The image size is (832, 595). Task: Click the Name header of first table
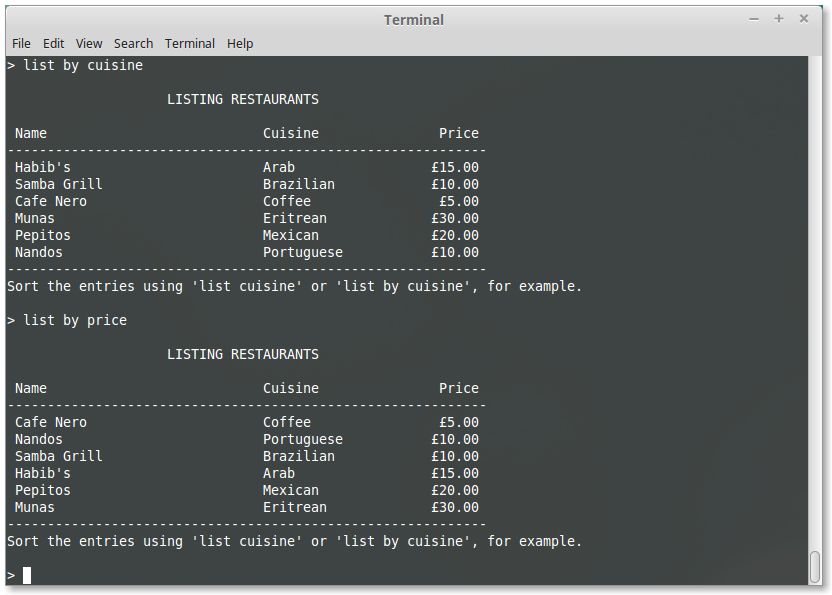(31, 133)
